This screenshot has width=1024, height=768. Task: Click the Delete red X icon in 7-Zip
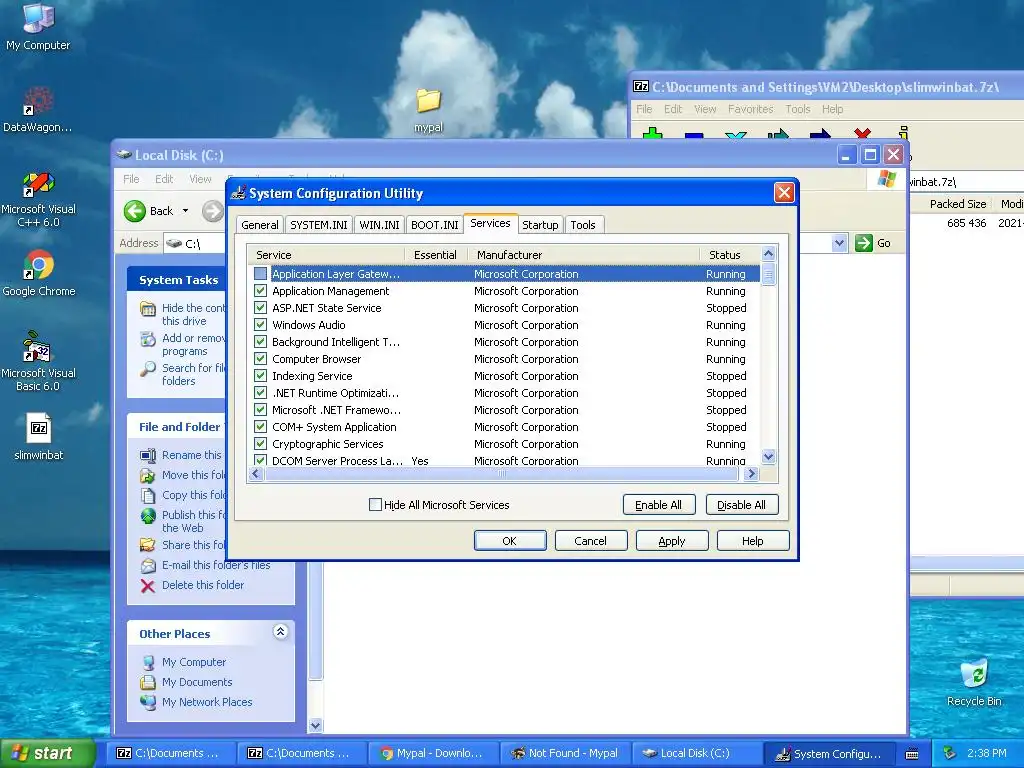point(861,133)
